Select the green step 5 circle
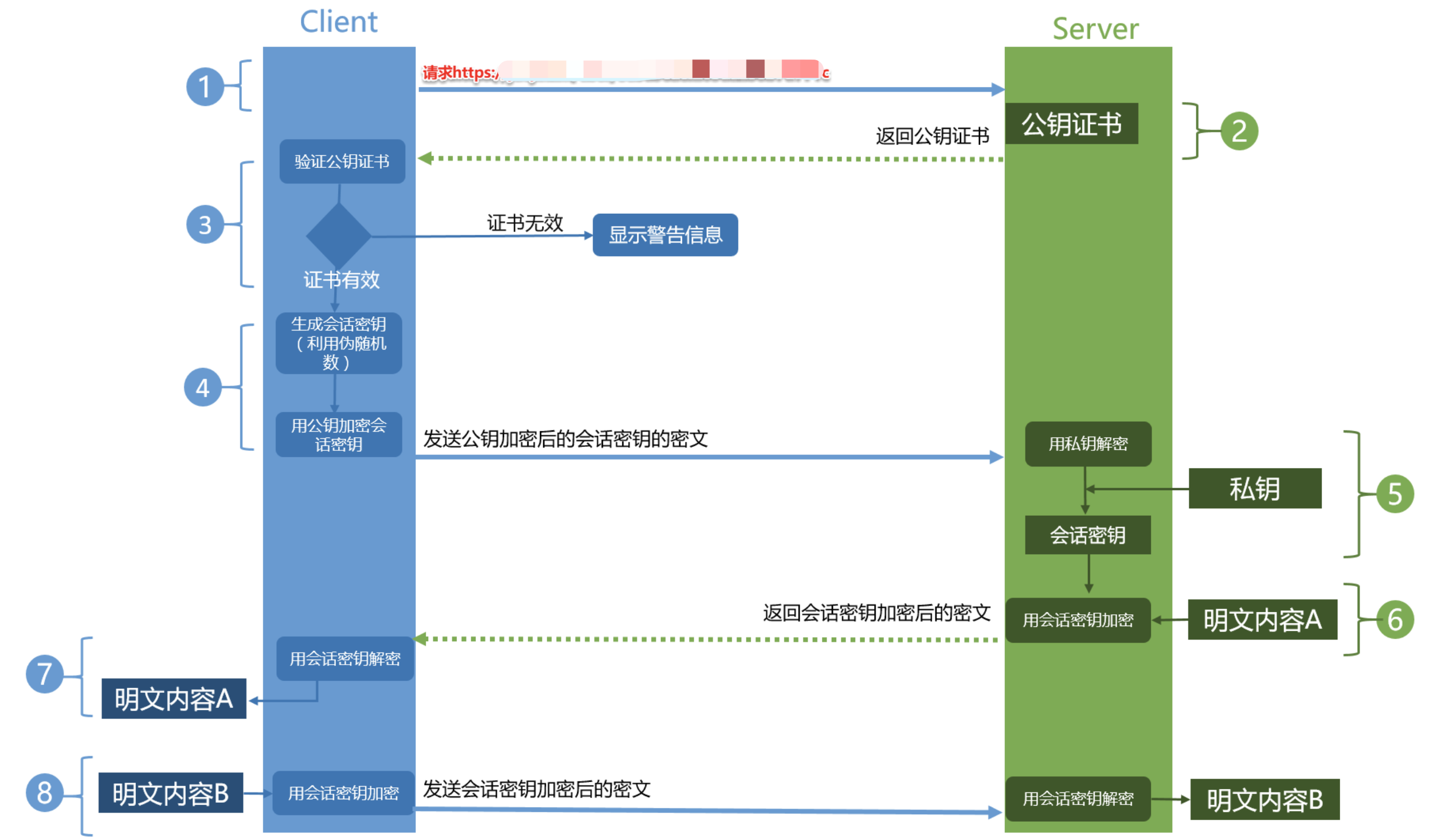 (x=1395, y=494)
